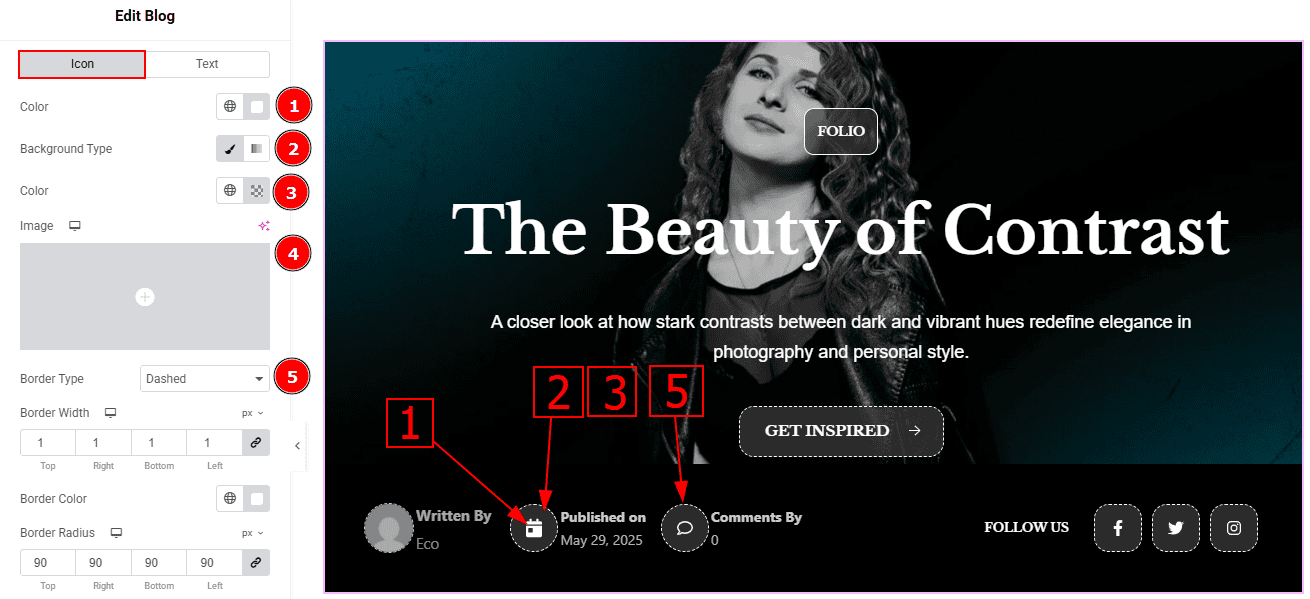Switch to the Icon tab

click(x=82, y=64)
